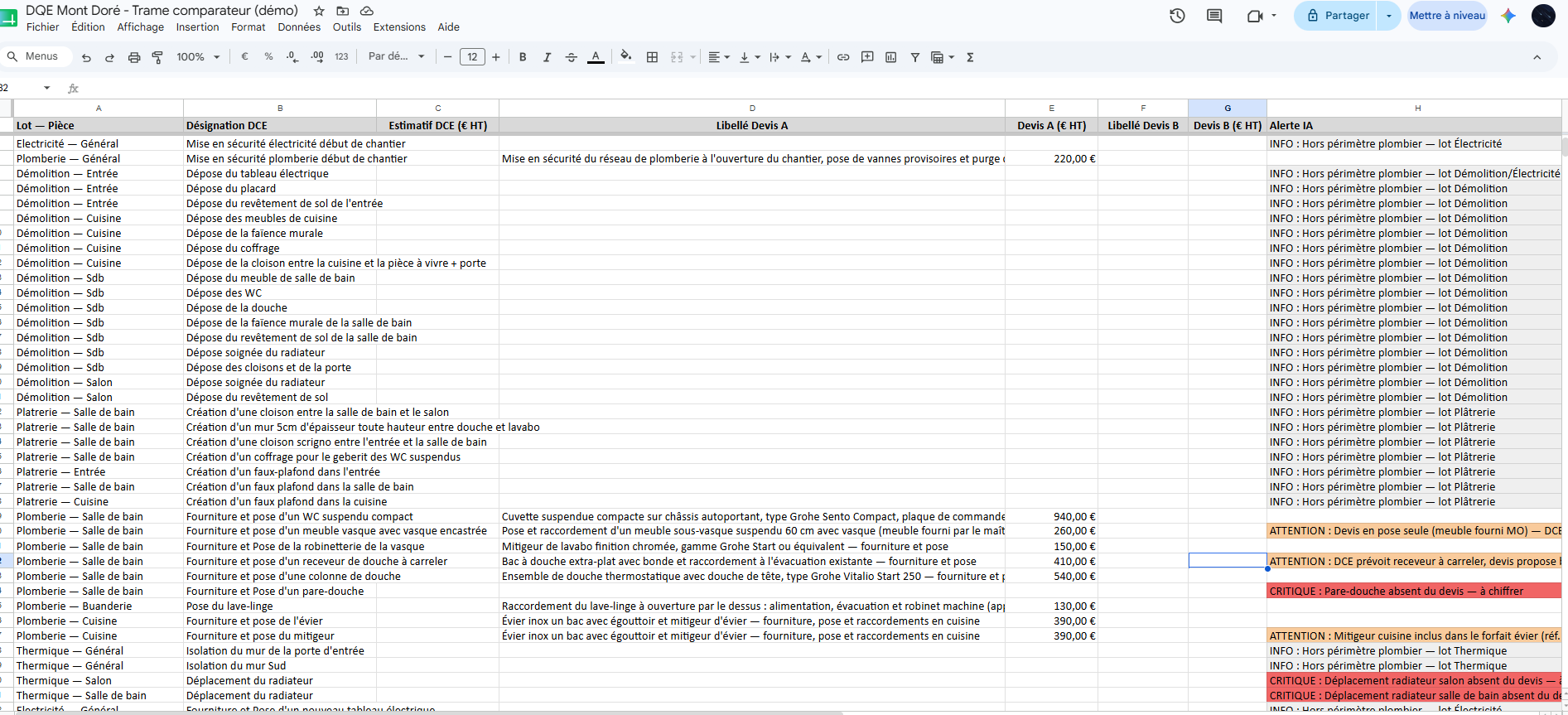Insert a comment from toolbar

(867, 57)
